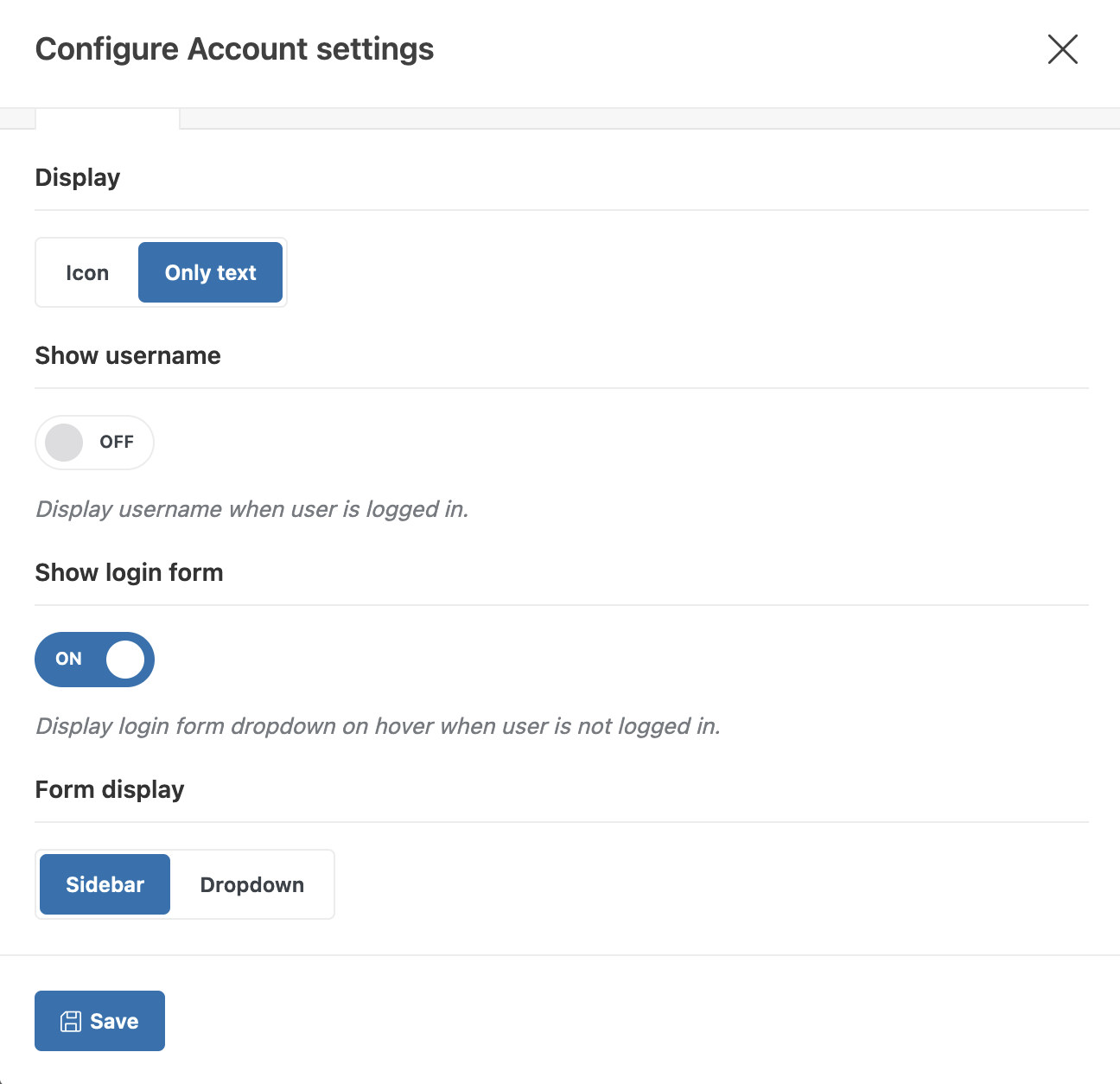Click the login form dropdown help text
This screenshot has height=1084, width=1120.
click(x=378, y=726)
